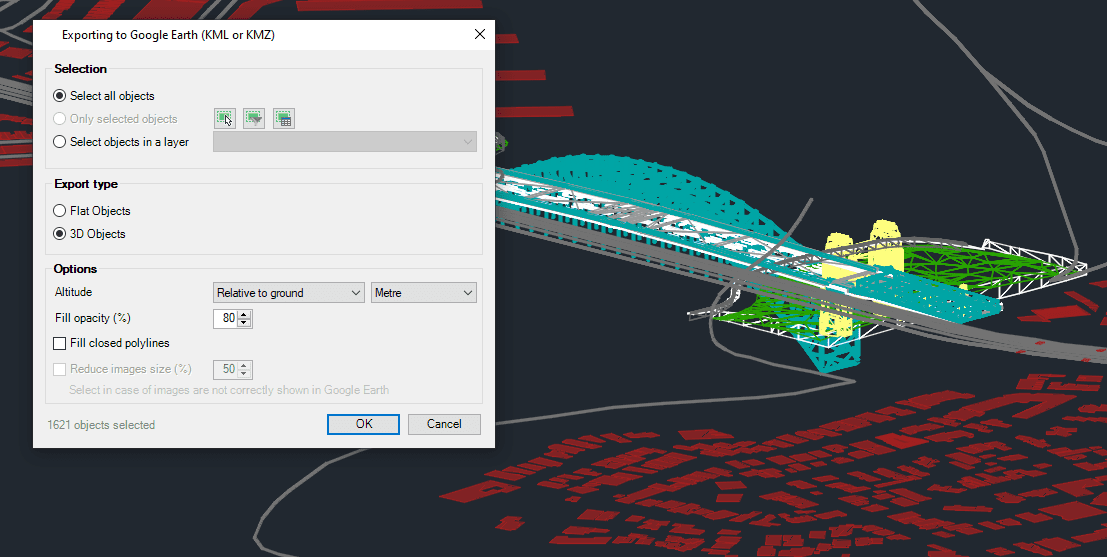The height and width of the screenshot is (557, 1107).
Task: Expand the layer selection dropdown
Action: tap(345, 142)
